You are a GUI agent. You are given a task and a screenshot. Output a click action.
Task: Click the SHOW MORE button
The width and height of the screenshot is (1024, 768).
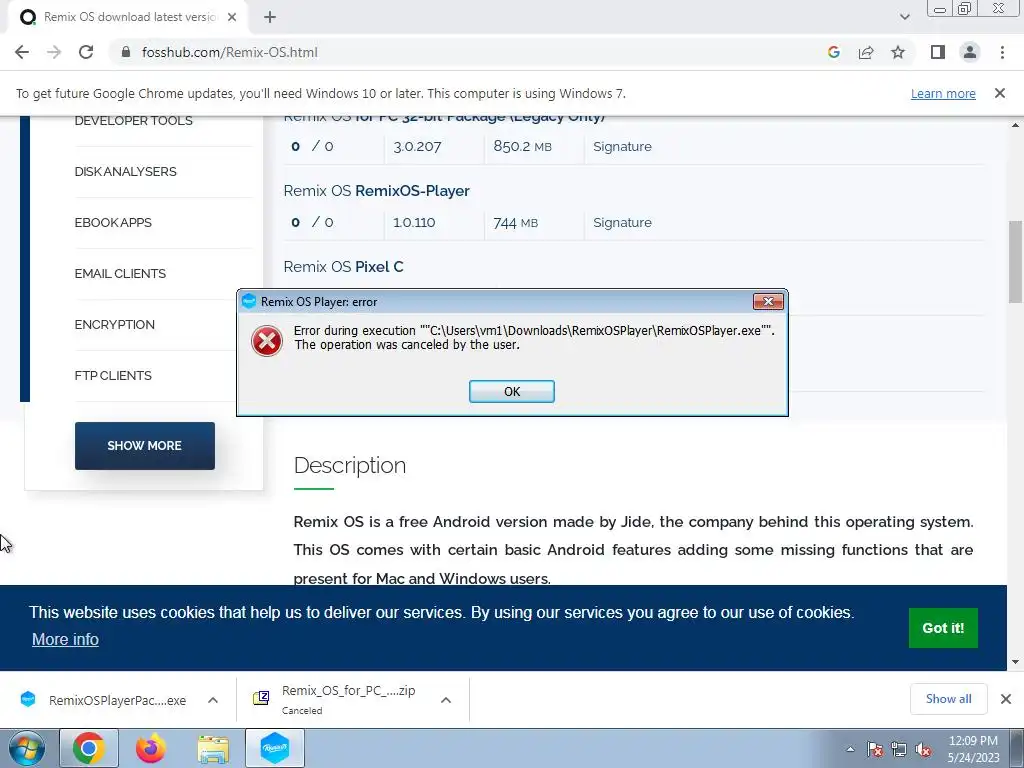pyautogui.click(x=144, y=445)
